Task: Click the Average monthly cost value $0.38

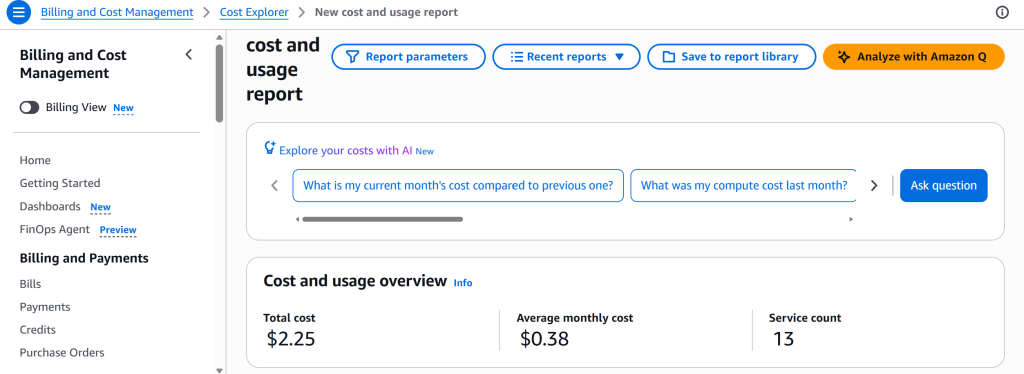Action: pos(545,339)
